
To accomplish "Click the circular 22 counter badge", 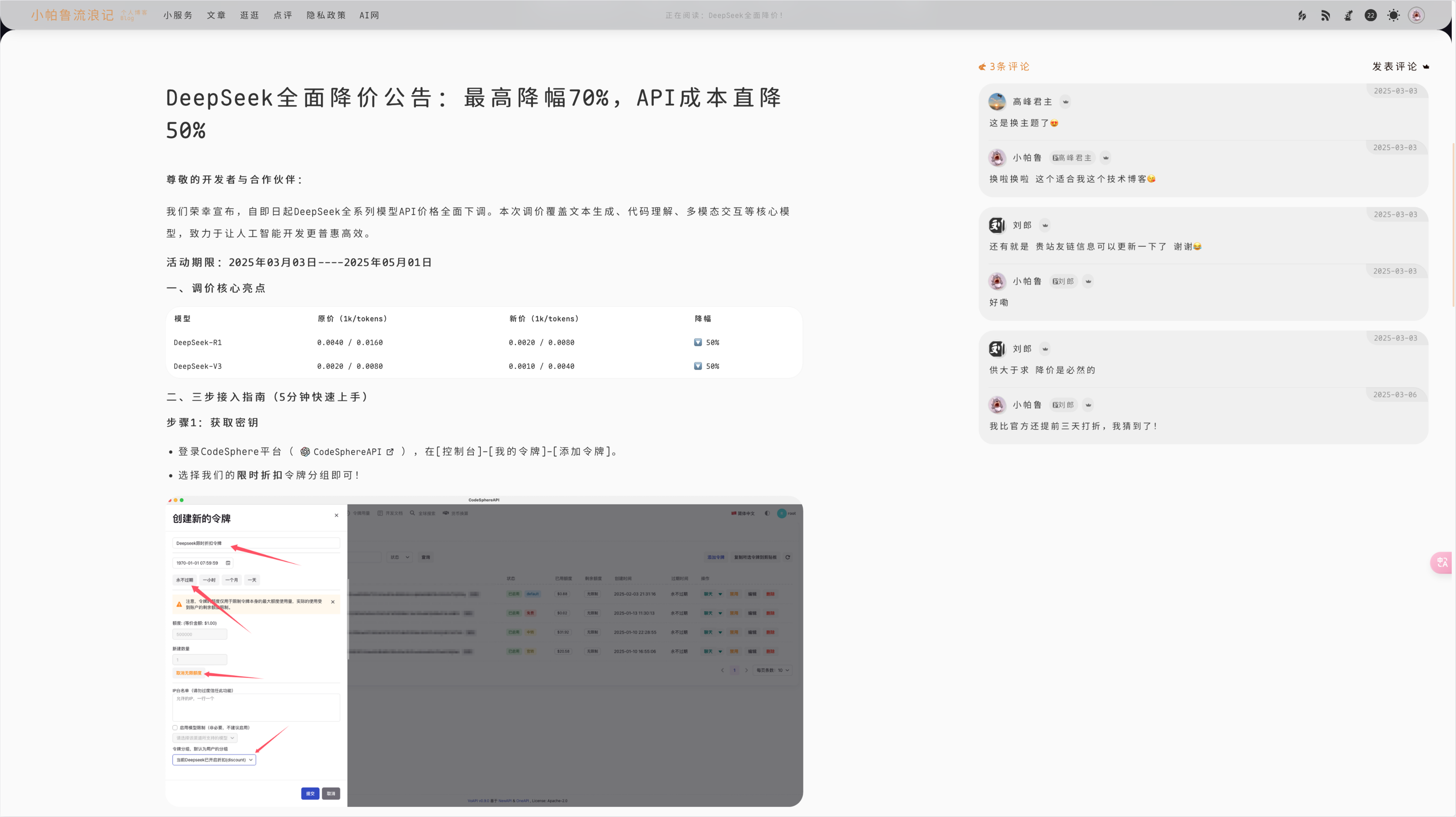I will (x=1371, y=16).
